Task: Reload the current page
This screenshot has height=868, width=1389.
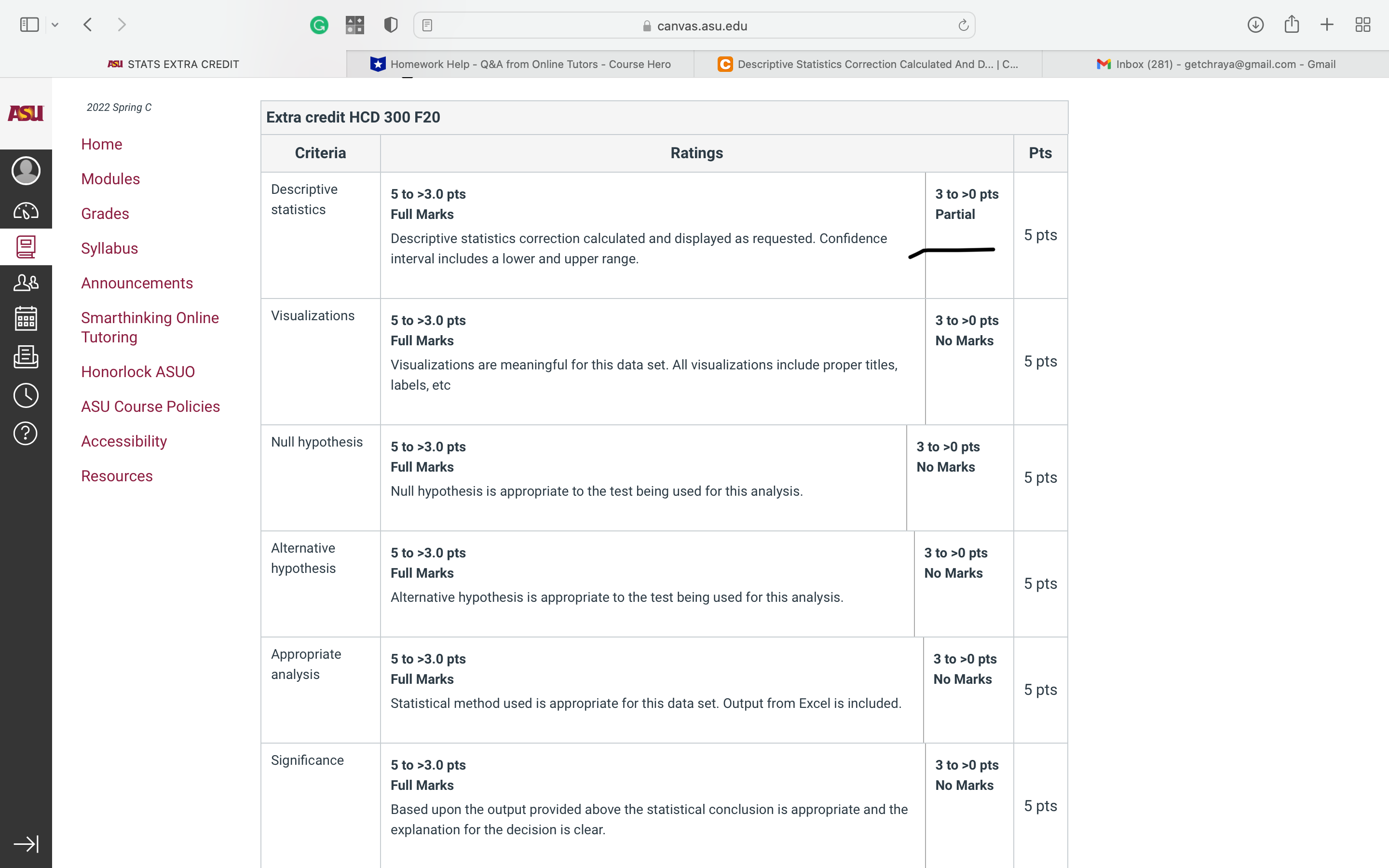Action: click(963, 25)
